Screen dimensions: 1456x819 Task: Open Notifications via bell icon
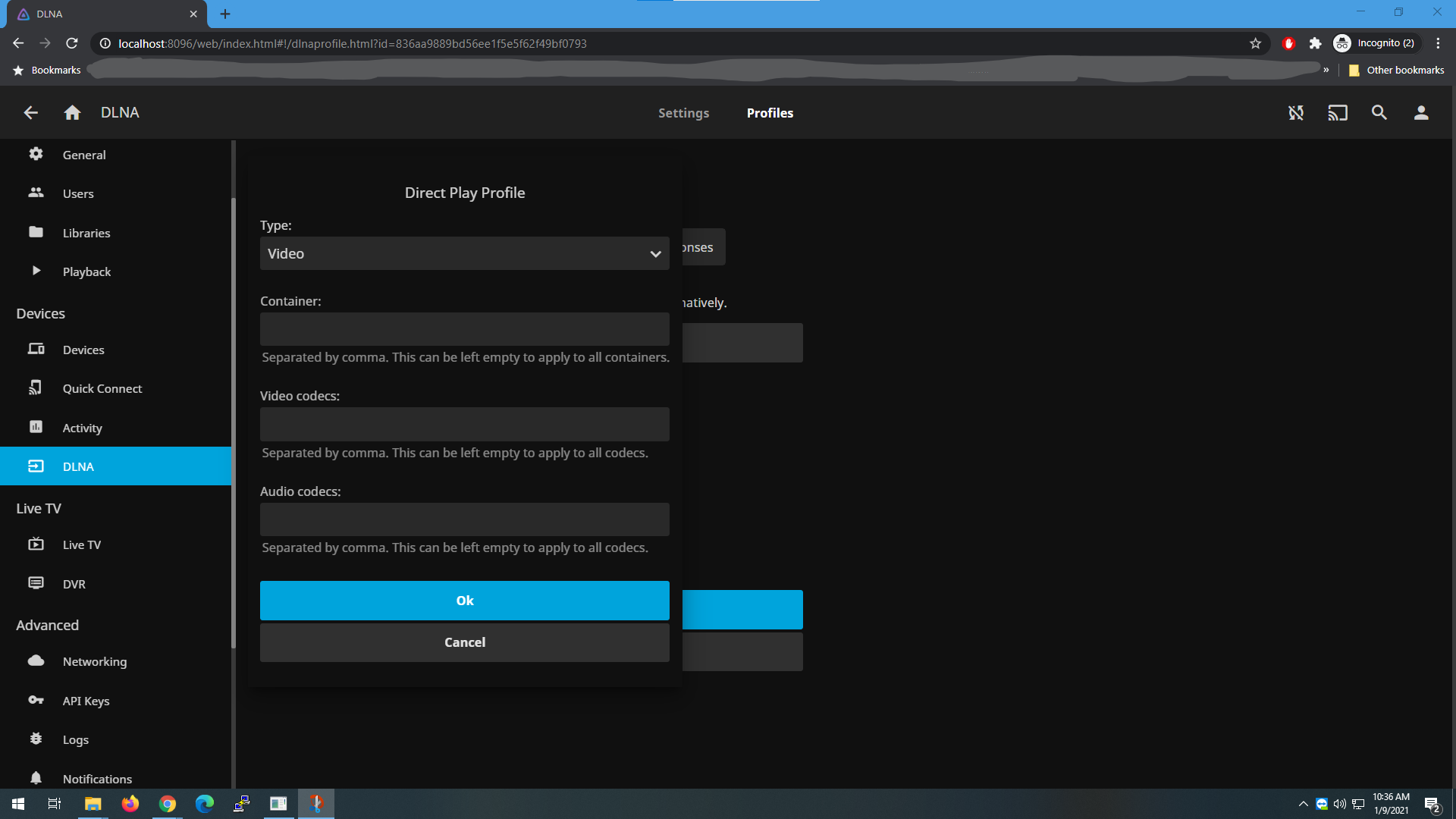click(36, 778)
